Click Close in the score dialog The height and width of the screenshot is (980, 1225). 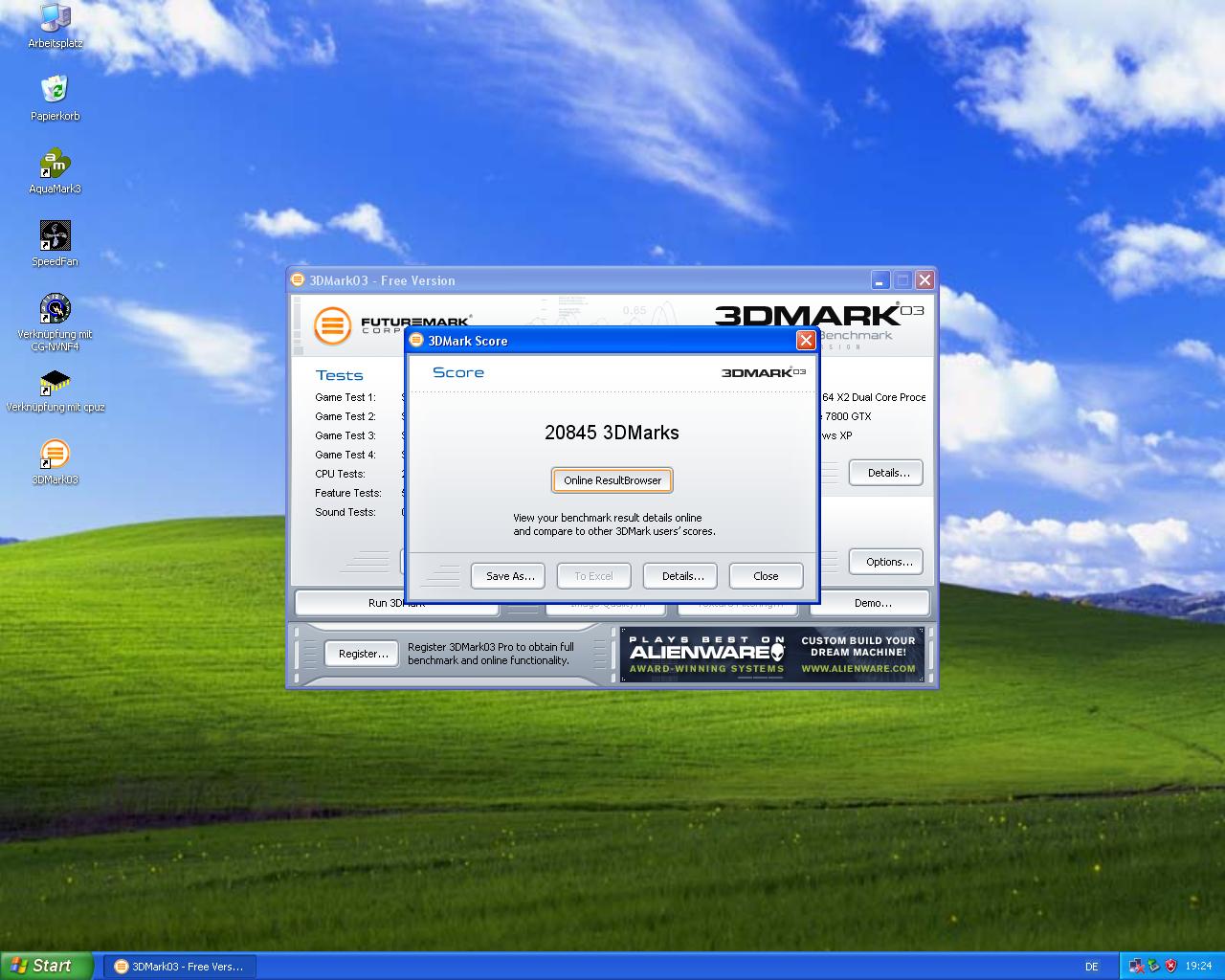[766, 576]
